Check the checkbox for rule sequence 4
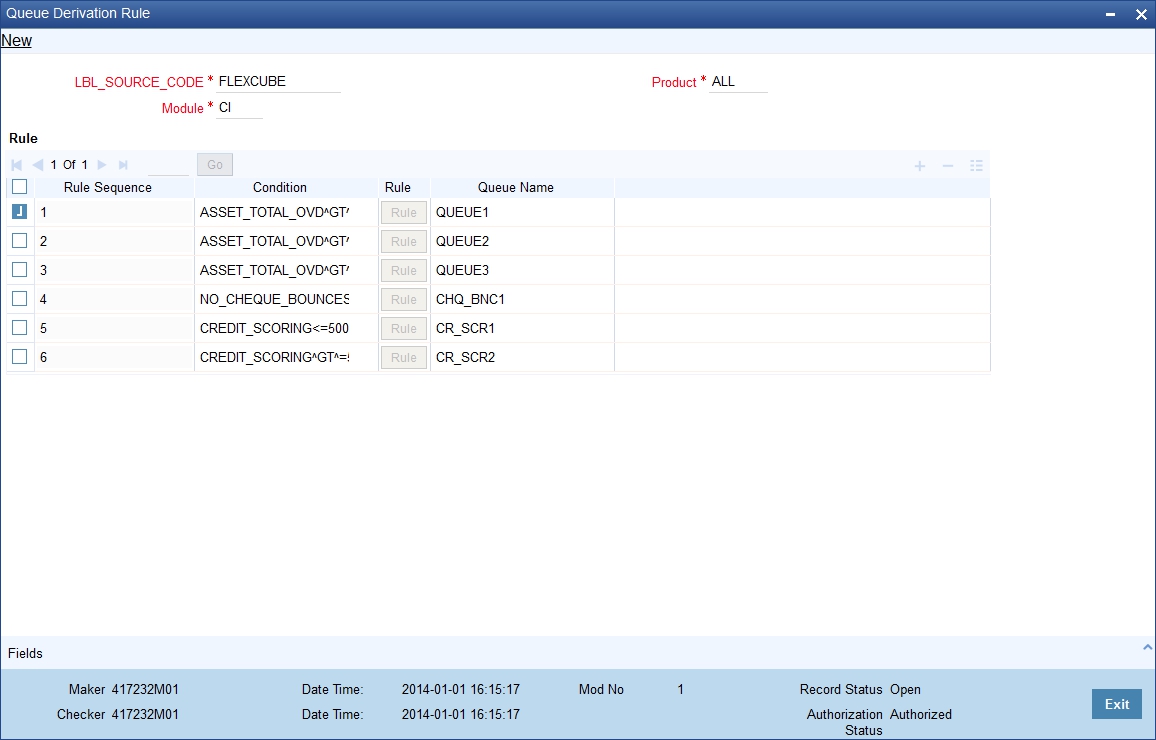 [20, 299]
